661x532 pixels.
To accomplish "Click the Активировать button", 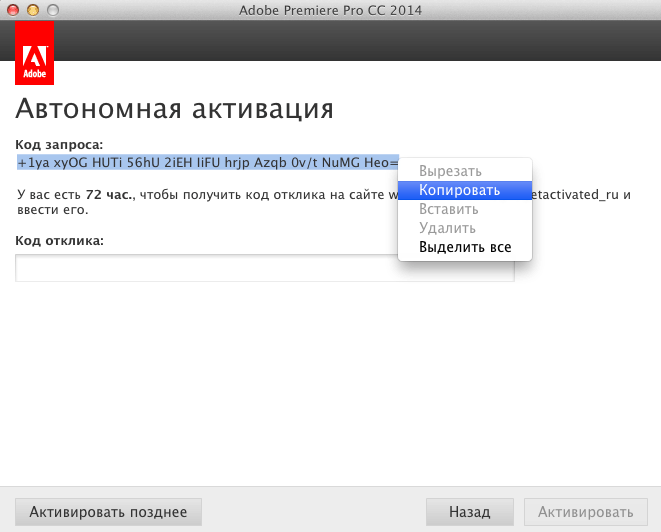I will tap(586, 512).
